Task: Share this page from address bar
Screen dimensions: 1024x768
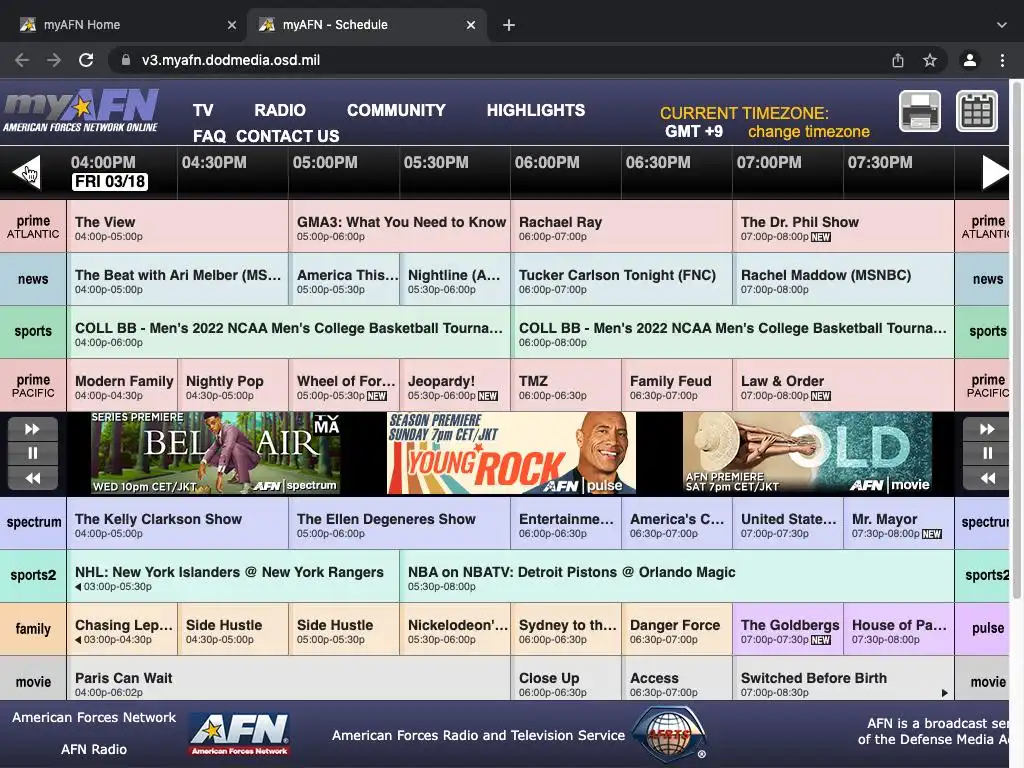Action: [x=898, y=60]
